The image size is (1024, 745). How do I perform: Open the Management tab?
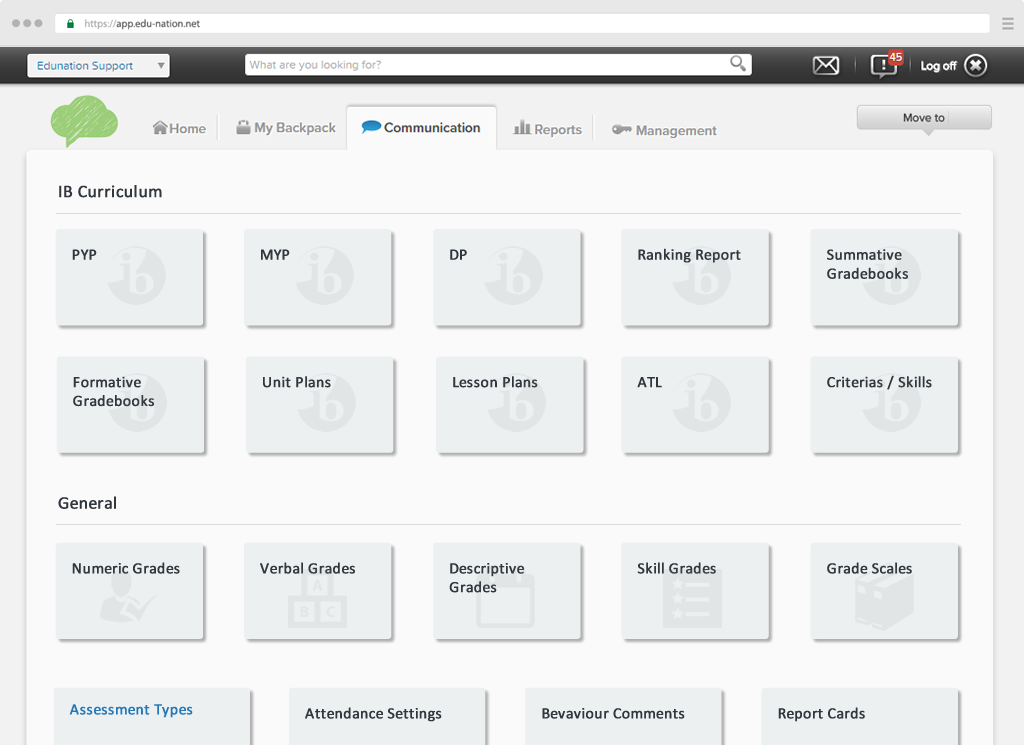[x=664, y=131]
